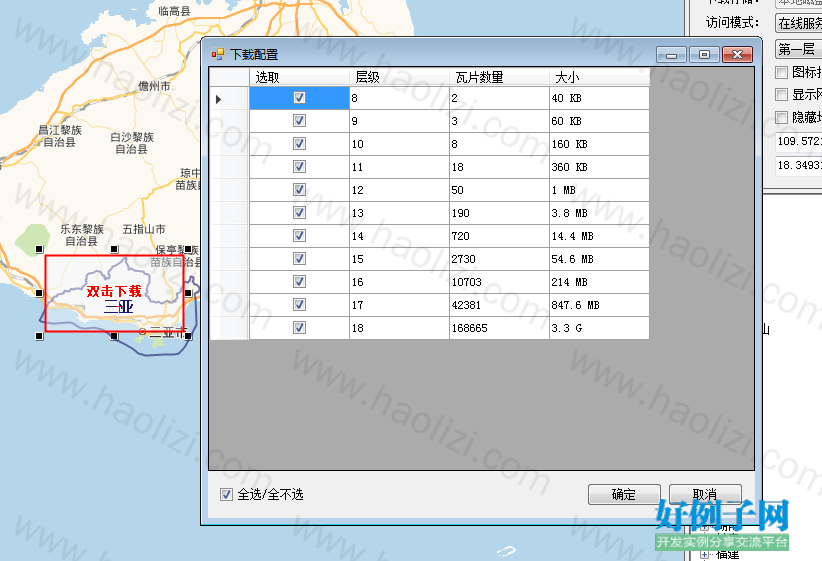This screenshot has height=561, width=822.
Task: Maximize the 下载配置 dialog
Action: (x=704, y=55)
